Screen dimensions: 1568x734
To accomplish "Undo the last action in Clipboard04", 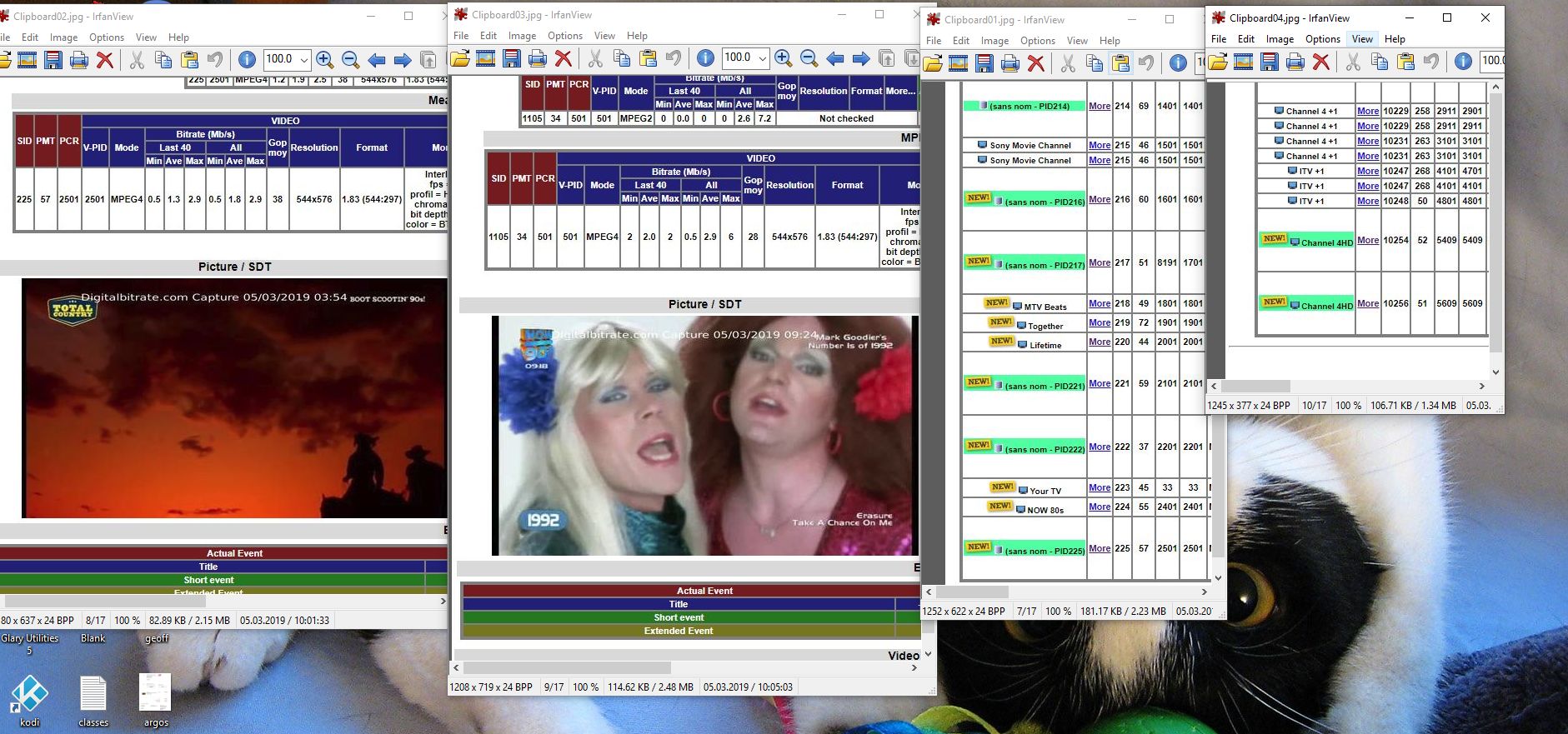I will pyautogui.click(x=1431, y=62).
